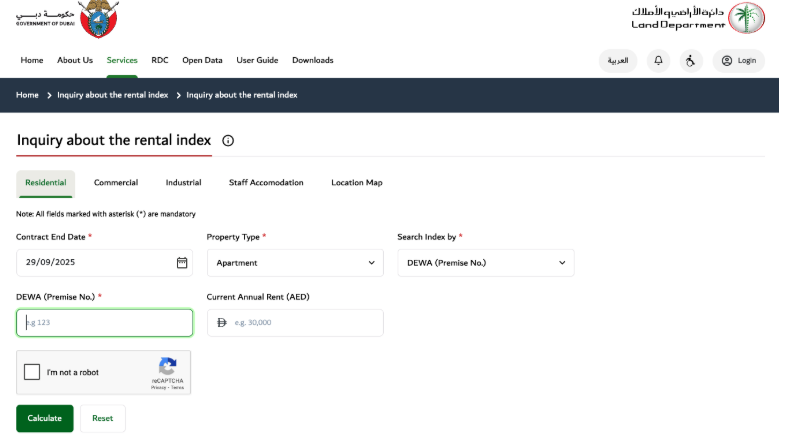802x440 pixels.
Task: Open the accessibility wheelchair icon
Action: click(690, 60)
